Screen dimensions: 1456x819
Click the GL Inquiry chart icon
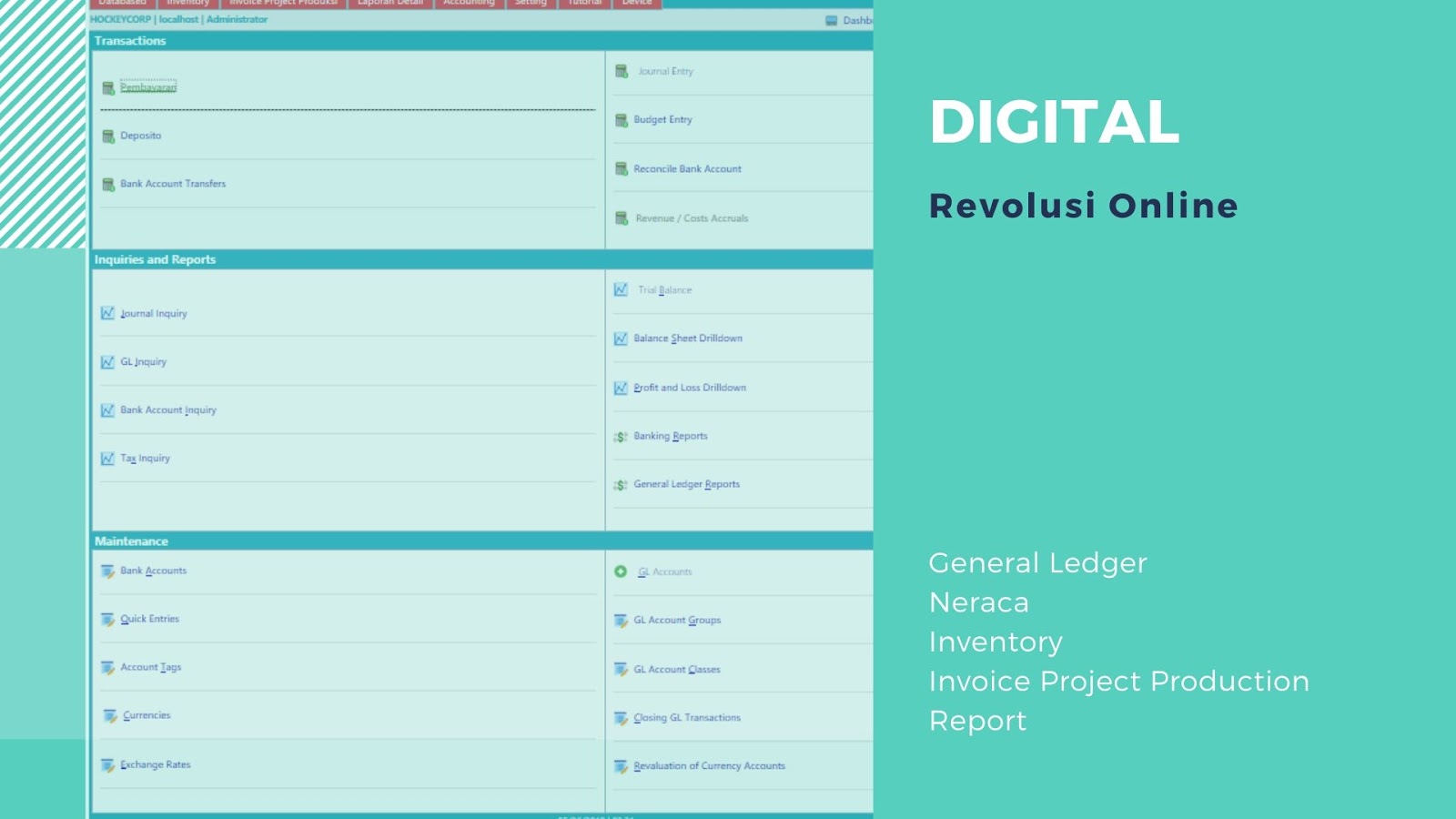107,362
